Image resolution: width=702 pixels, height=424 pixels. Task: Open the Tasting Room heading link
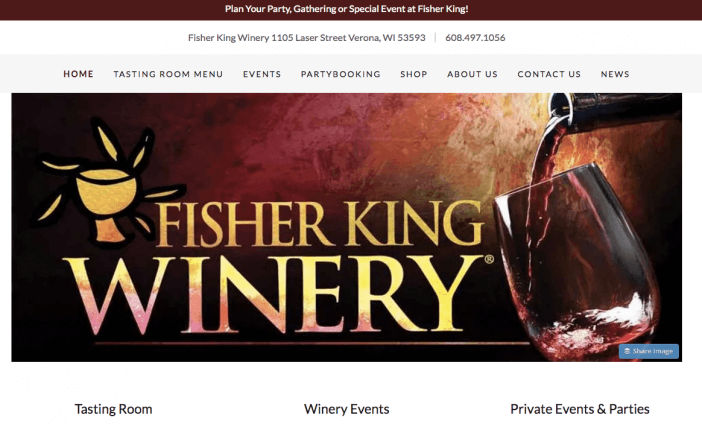point(113,409)
